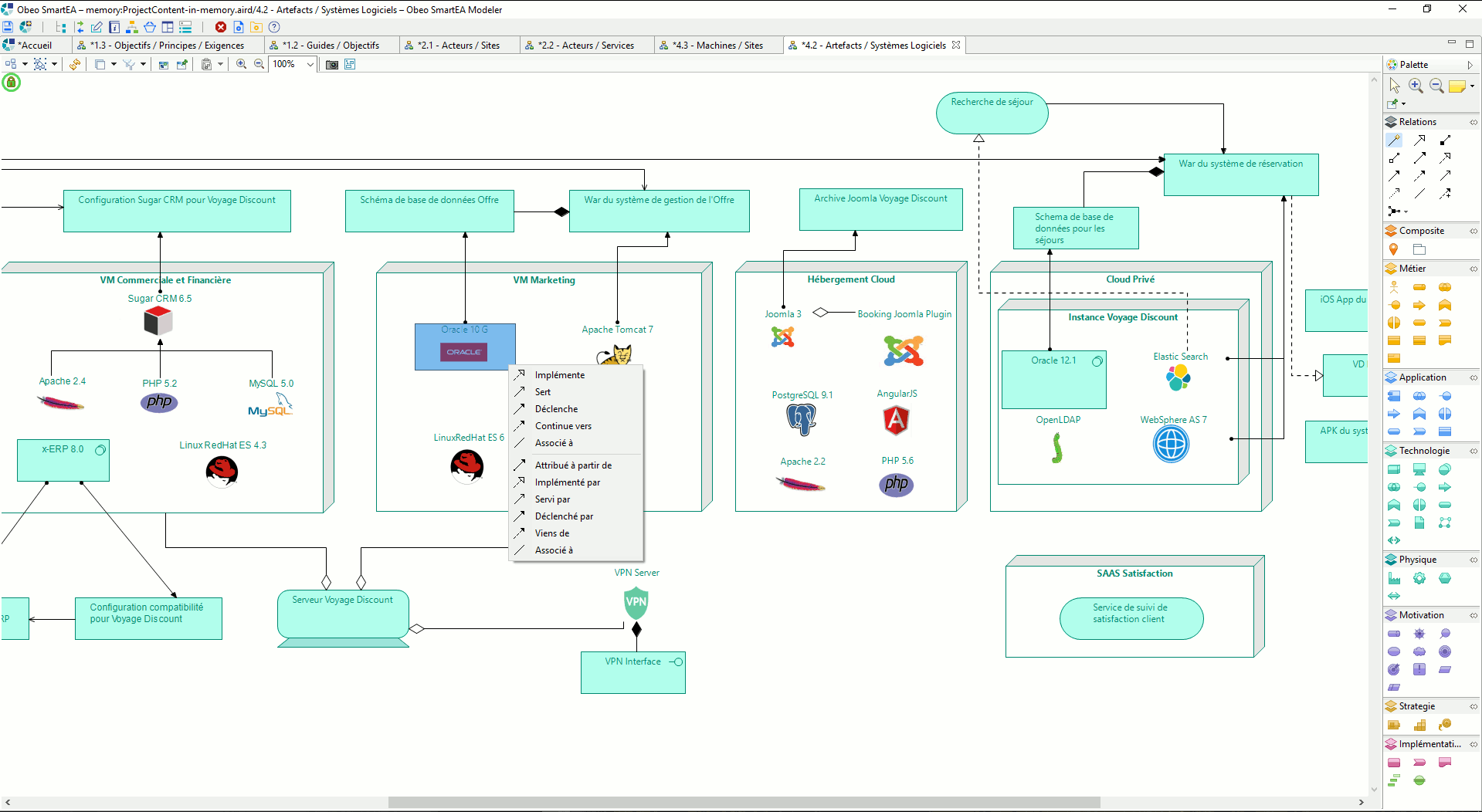Open the arrange all dropdown arrow
Screen dimensions: 1482x812
pos(25,64)
